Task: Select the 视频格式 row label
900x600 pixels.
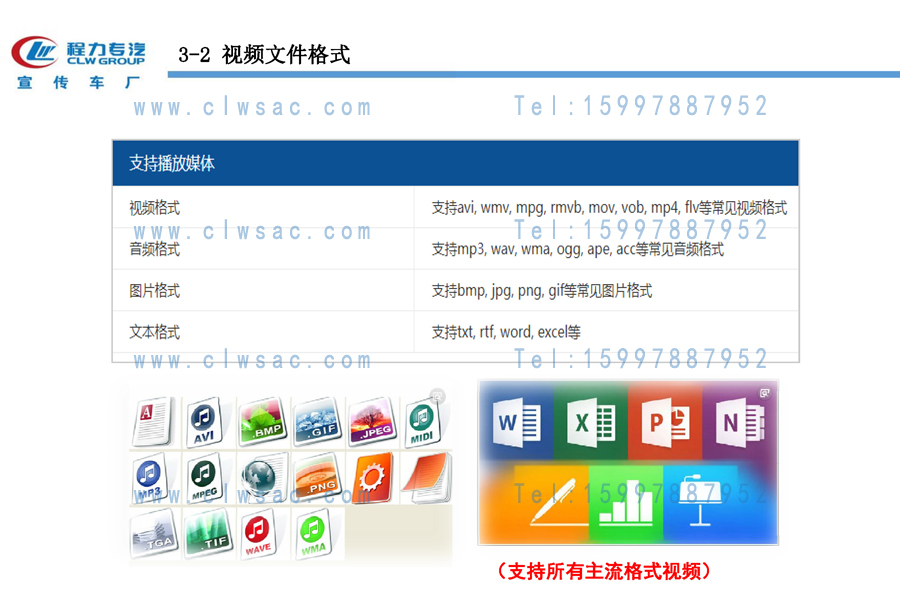Action: [x=154, y=208]
